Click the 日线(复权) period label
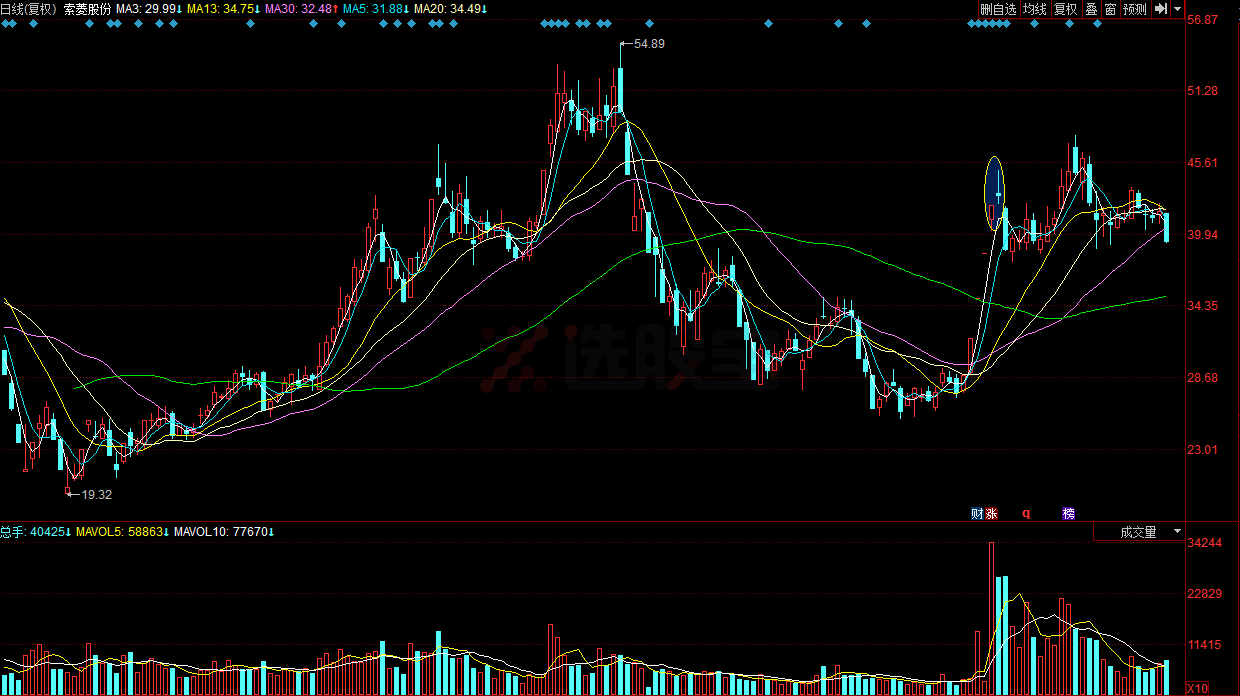The width and height of the screenshot is (1240, 696). coord(29,9)
